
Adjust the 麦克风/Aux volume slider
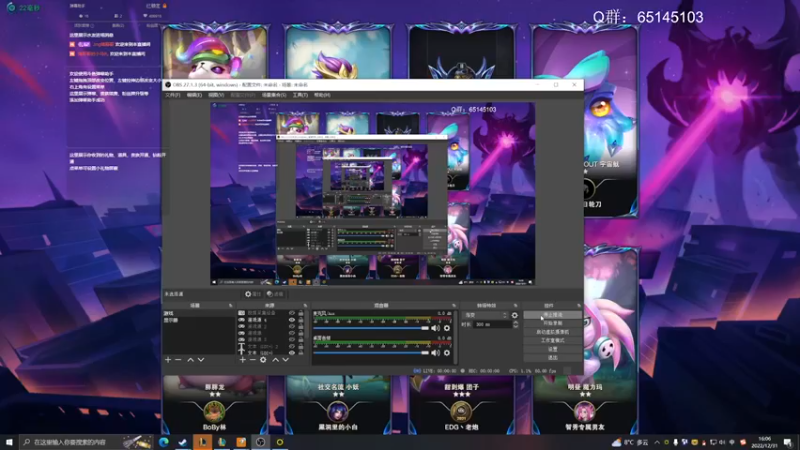pyautogui.click(x=371, y=328)
